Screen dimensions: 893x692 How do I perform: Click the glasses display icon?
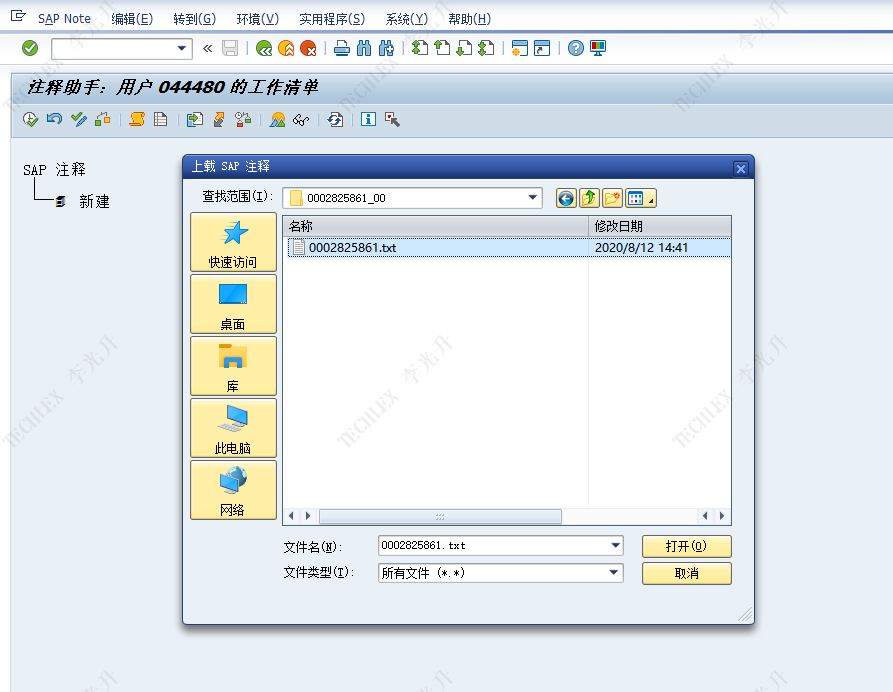[301, 120]
